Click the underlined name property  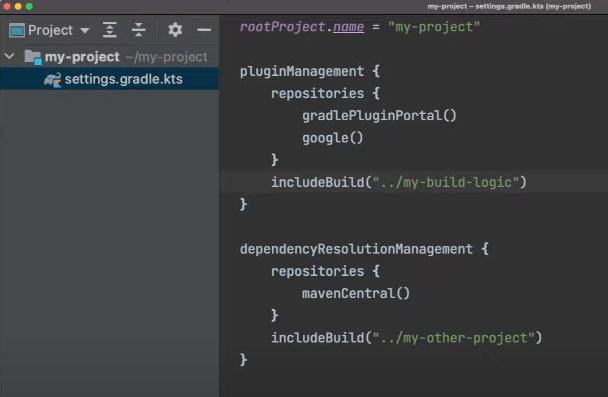tap(349, 27)
